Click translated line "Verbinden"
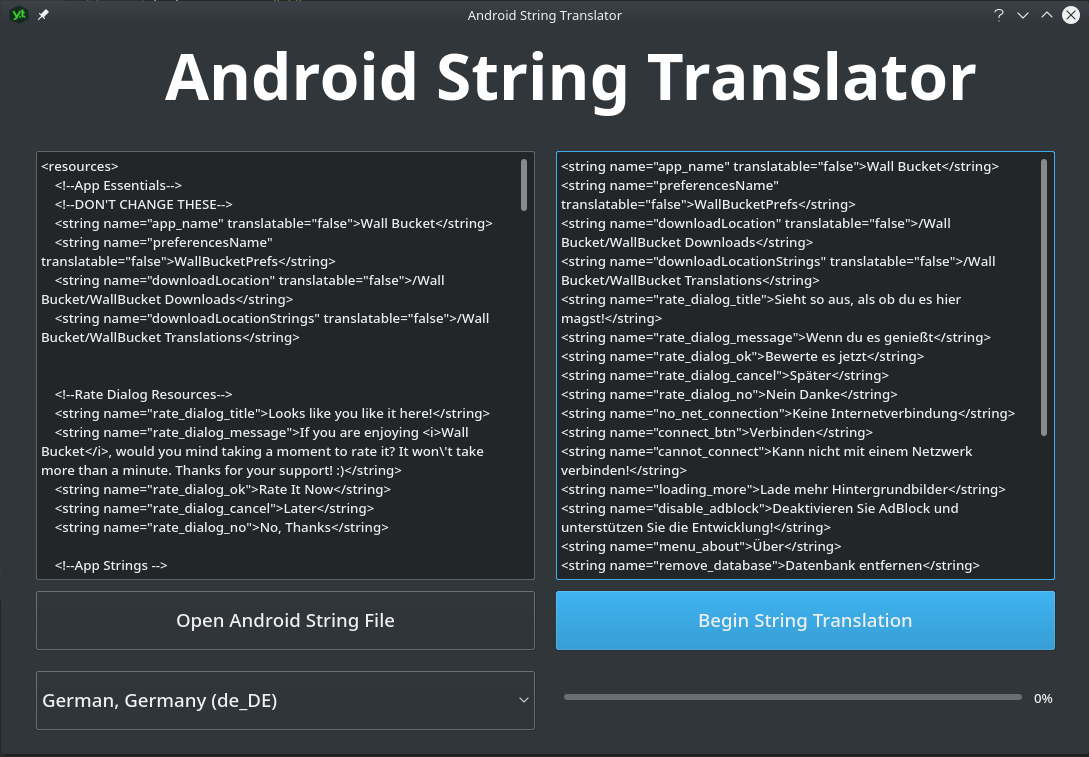1089x757 pixels. coord(717,432)
